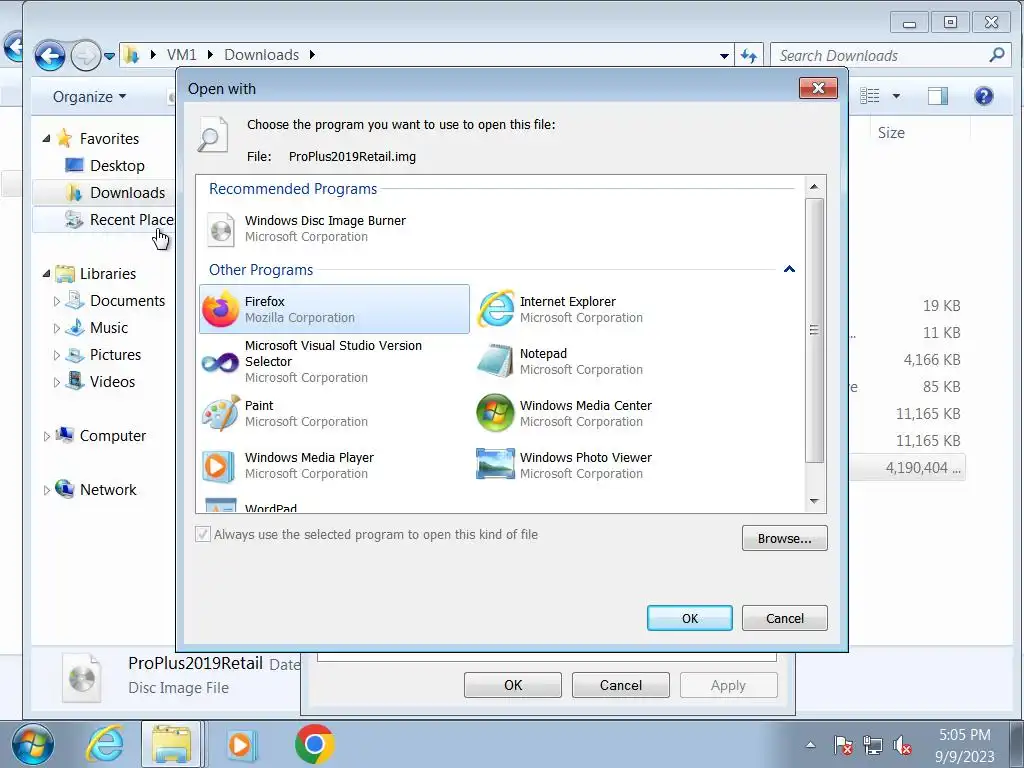Select Downloads in Favorites
Image resolution: width=1024 pixels, height=768 pixels.
(x=115, y=193)
